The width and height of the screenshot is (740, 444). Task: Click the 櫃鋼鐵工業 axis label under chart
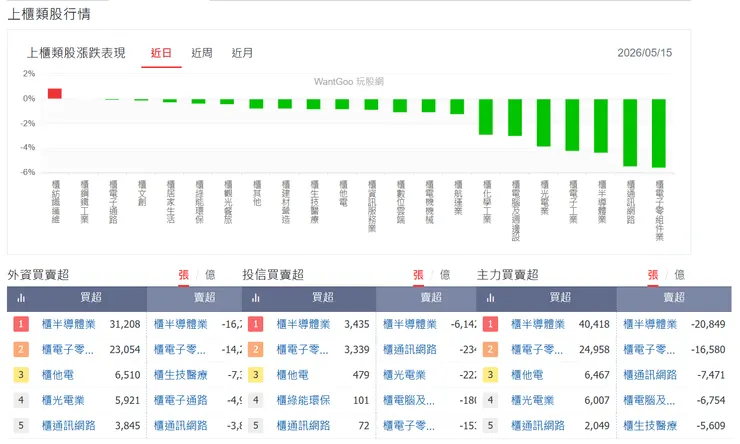(x=84, y=202)
